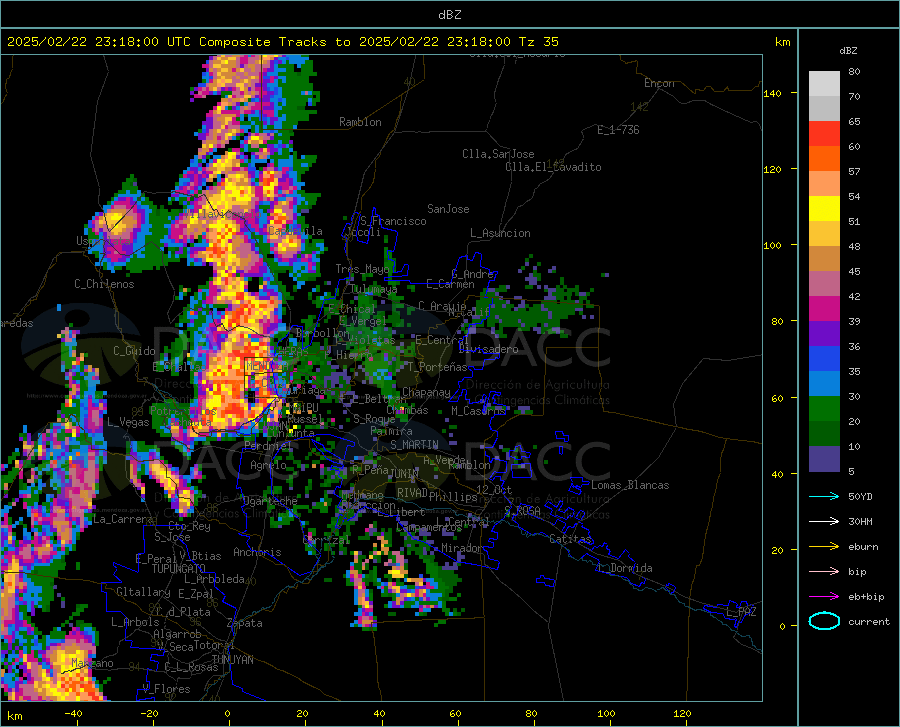900x727 pixels.
Task: Click the V_Flores label on map
Action: [x=166, y=689]
